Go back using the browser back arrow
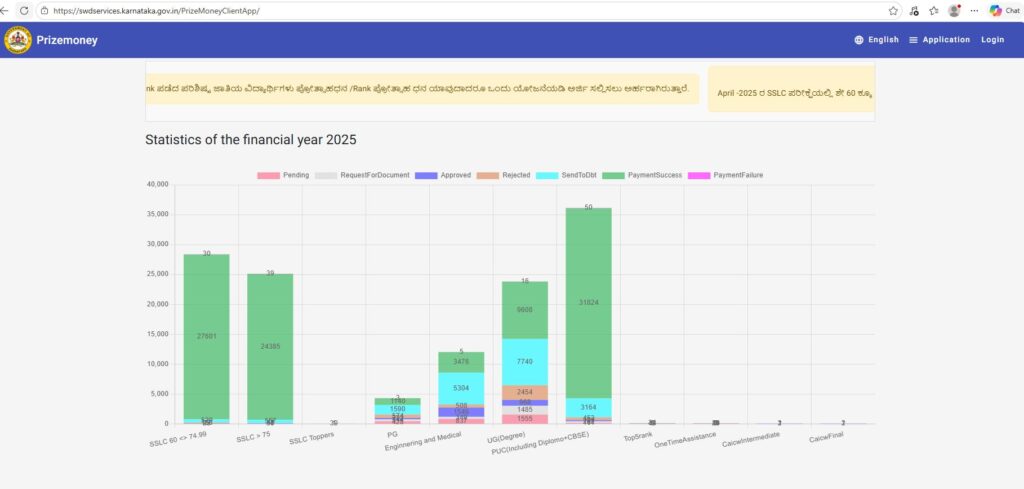Viewport: 1024px width, 489px height. [x=6, y=10]
